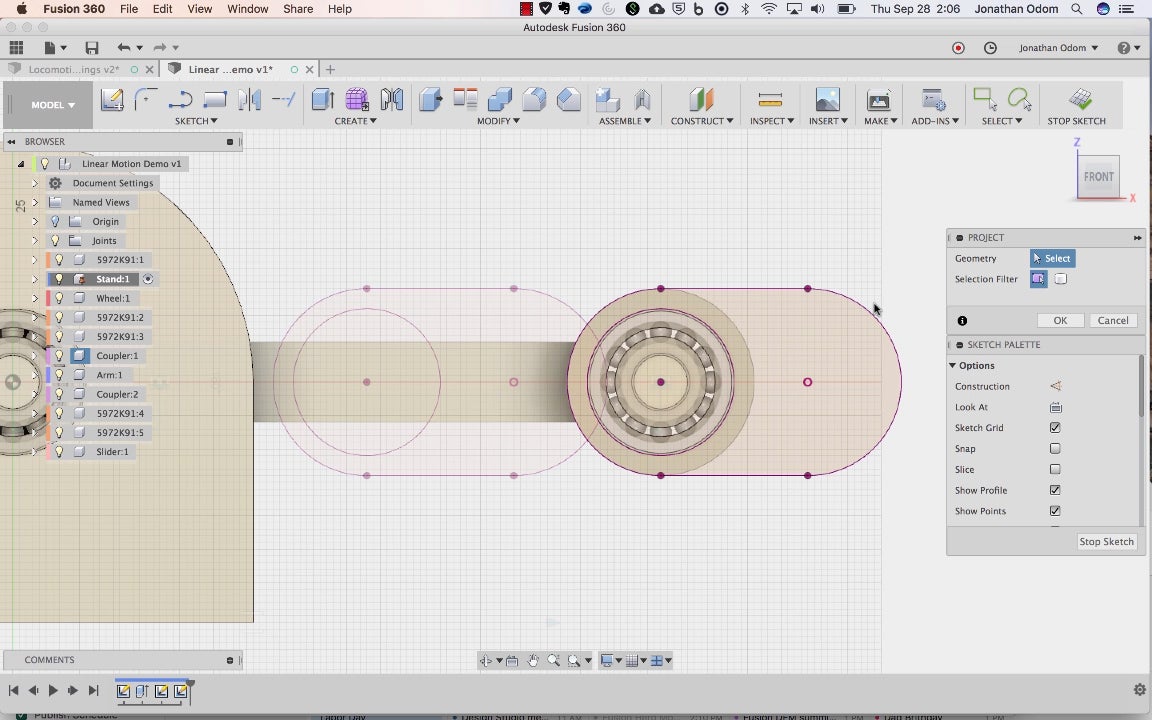
Task: Expand the Joints folder in browser
Action: point(35,241)
